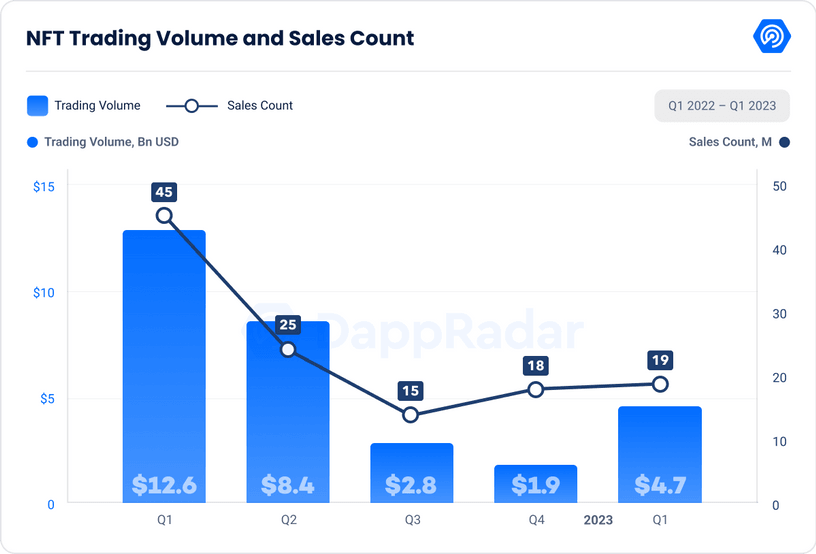Toggle the Sales Count legend series
816x554 pixels.
click(x=229, y=105)
